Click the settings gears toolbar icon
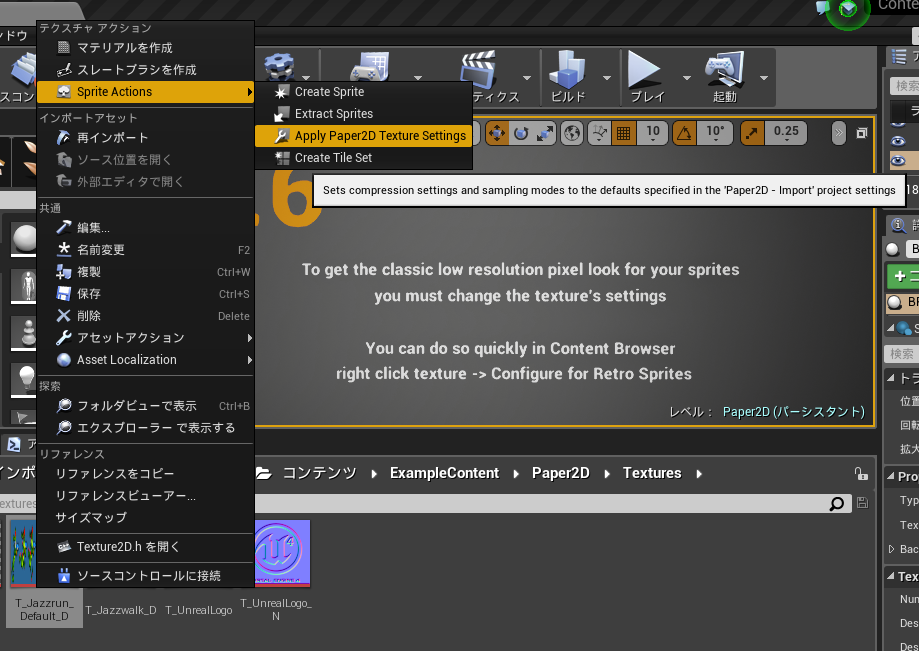This screenshot has width=919, height=651. click(x=278, y=66)
